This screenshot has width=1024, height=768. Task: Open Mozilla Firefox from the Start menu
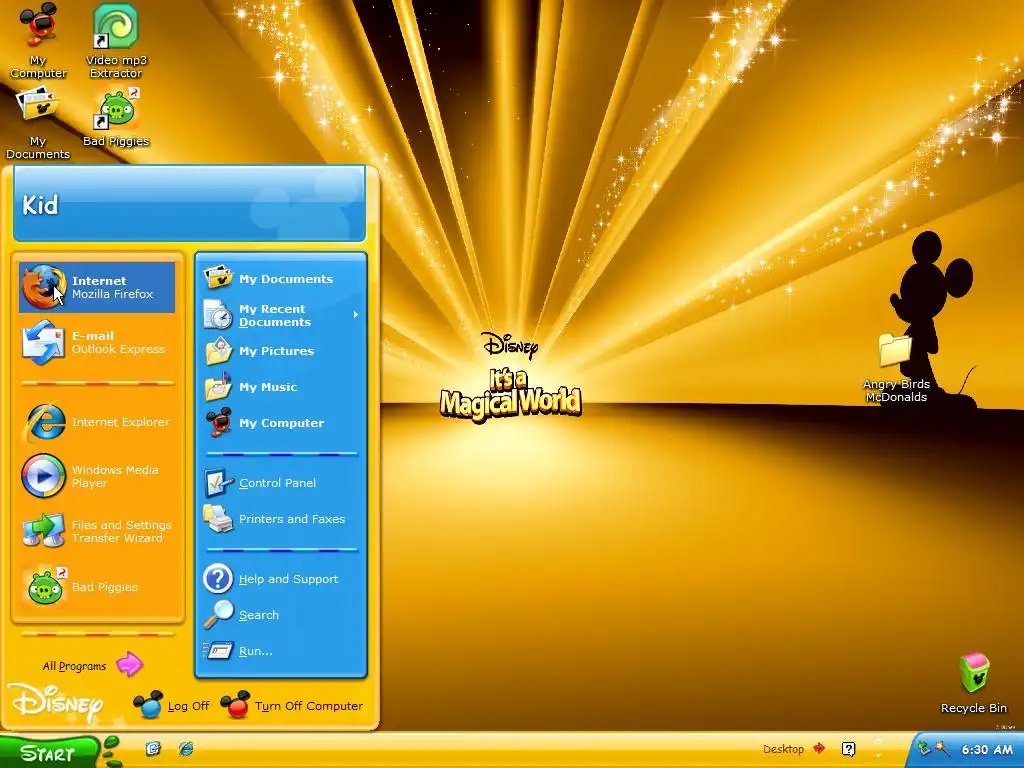[97, 287]
